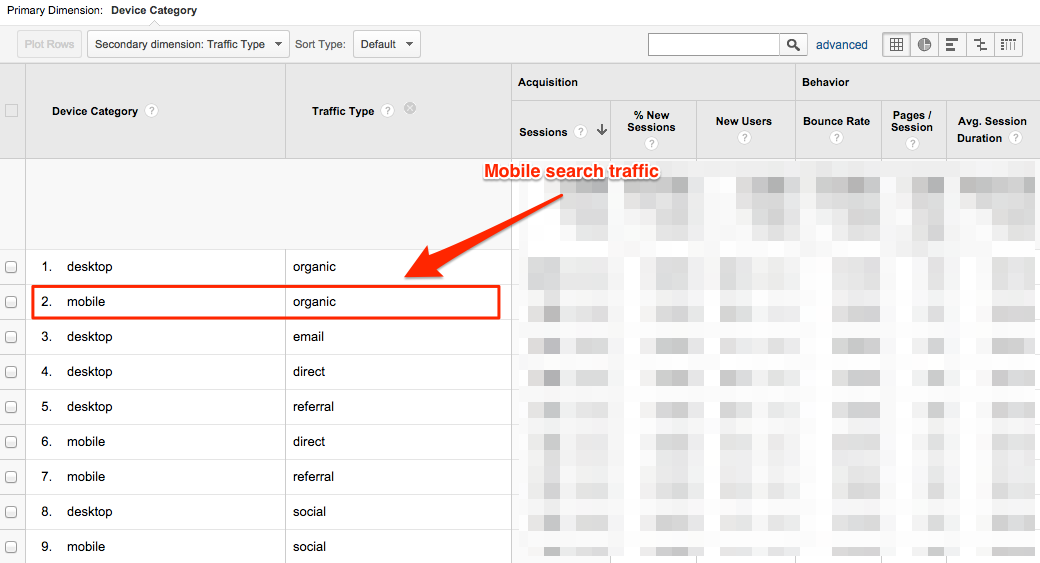This screenshot has width=1040, height=563.
Task: Check row 6 mobile direct
Action: pos(11,442)
